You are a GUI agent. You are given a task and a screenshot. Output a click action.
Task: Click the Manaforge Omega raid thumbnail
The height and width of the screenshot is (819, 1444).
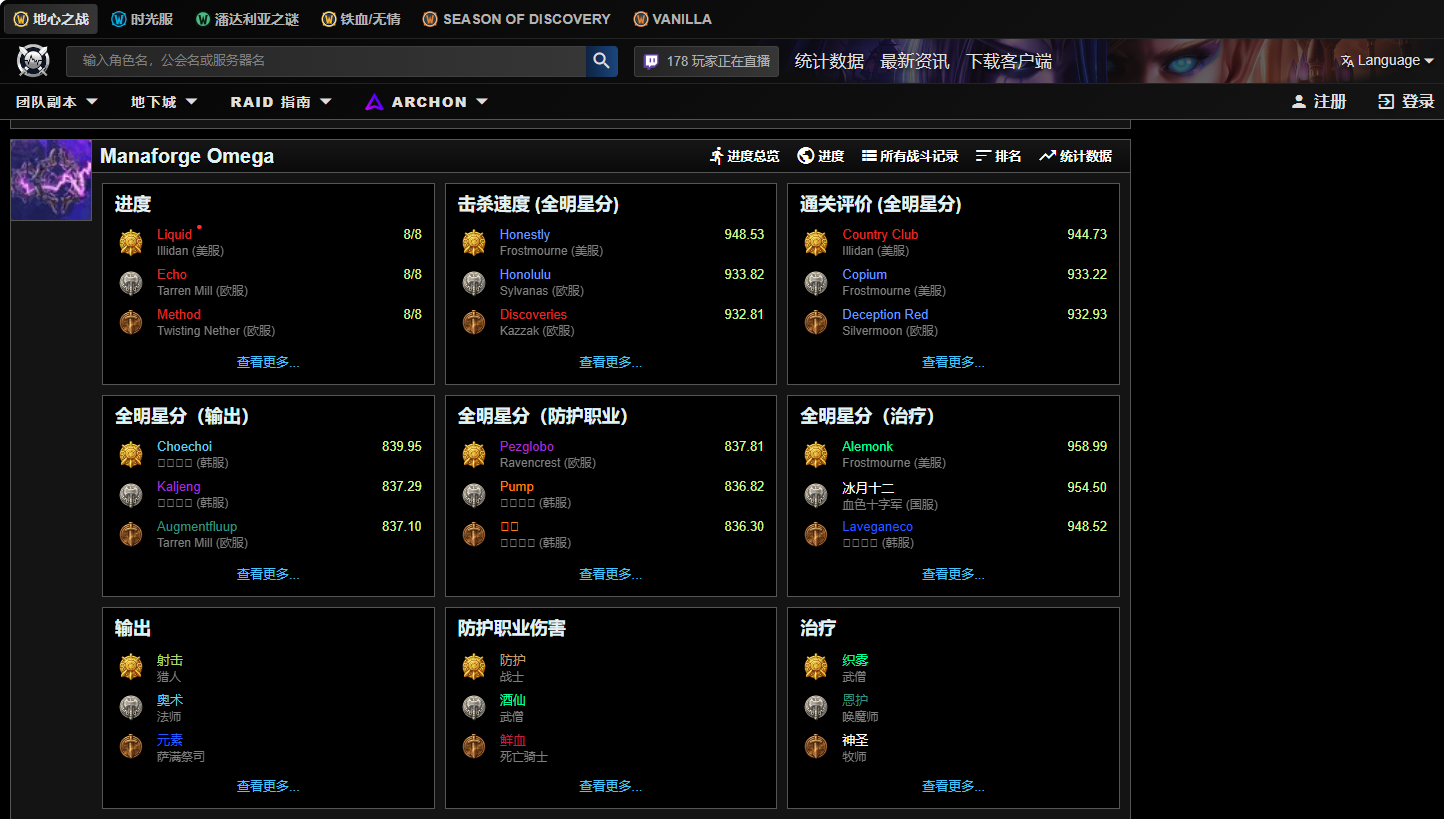pos(51,180)
